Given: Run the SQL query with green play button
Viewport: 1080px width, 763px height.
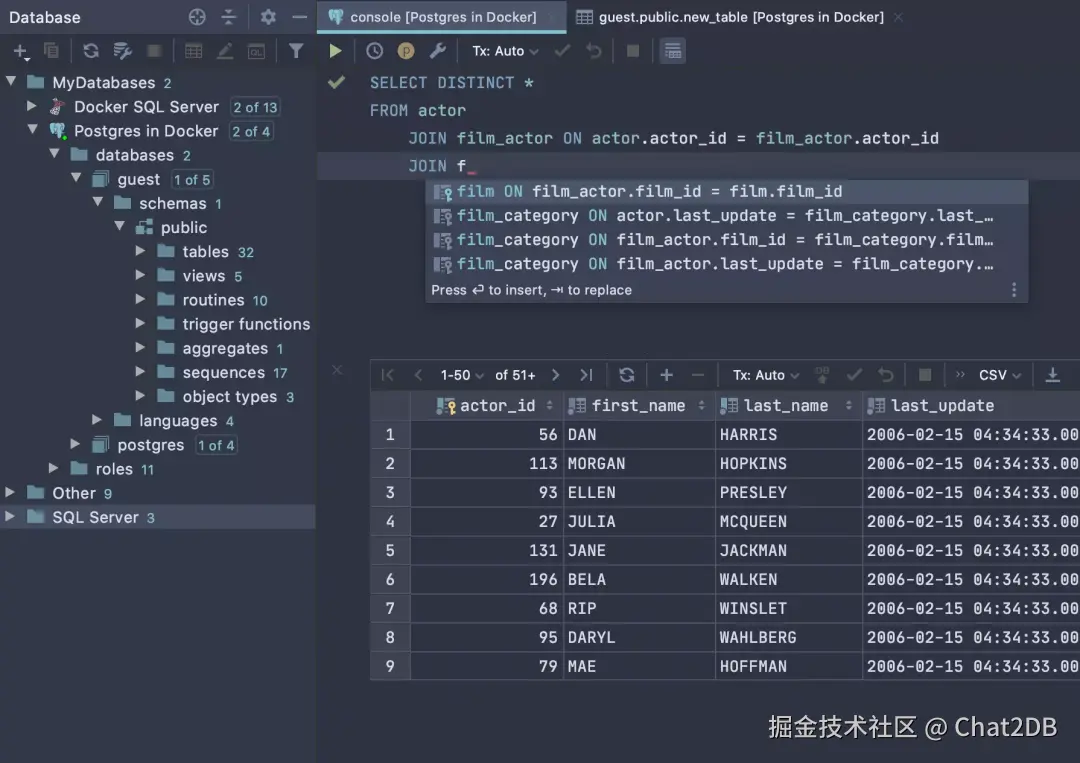Looking at the screenshot, I should (335, 50).
